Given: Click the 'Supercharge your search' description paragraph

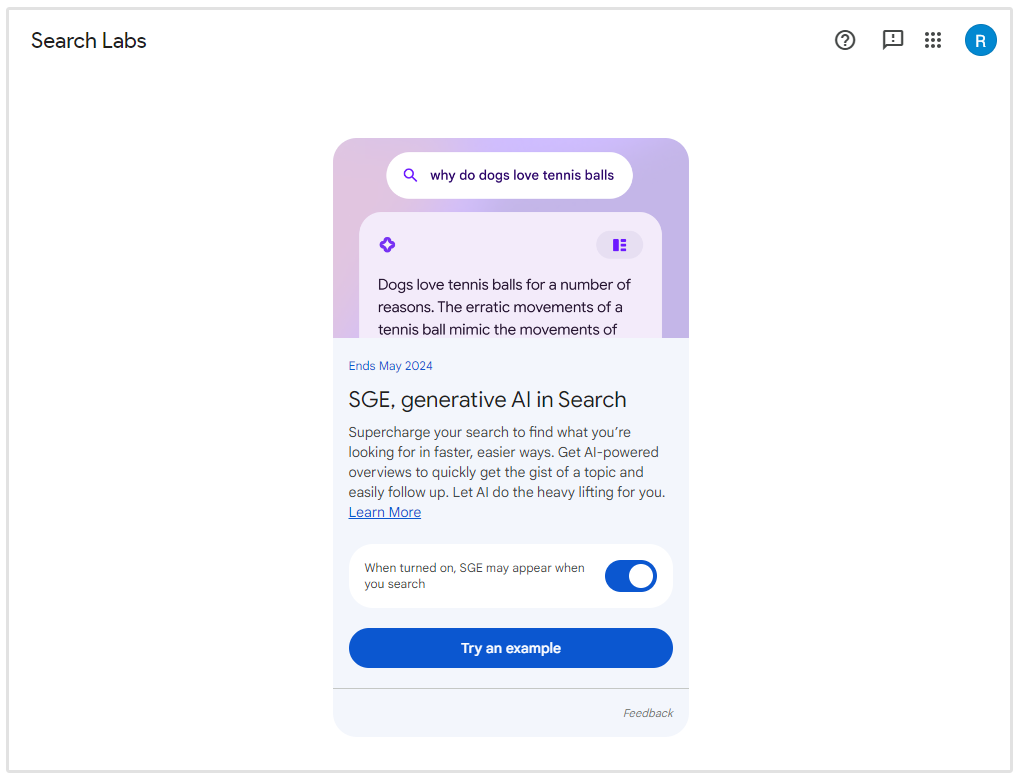Looking at the screenshot, I should click(506, 462).
